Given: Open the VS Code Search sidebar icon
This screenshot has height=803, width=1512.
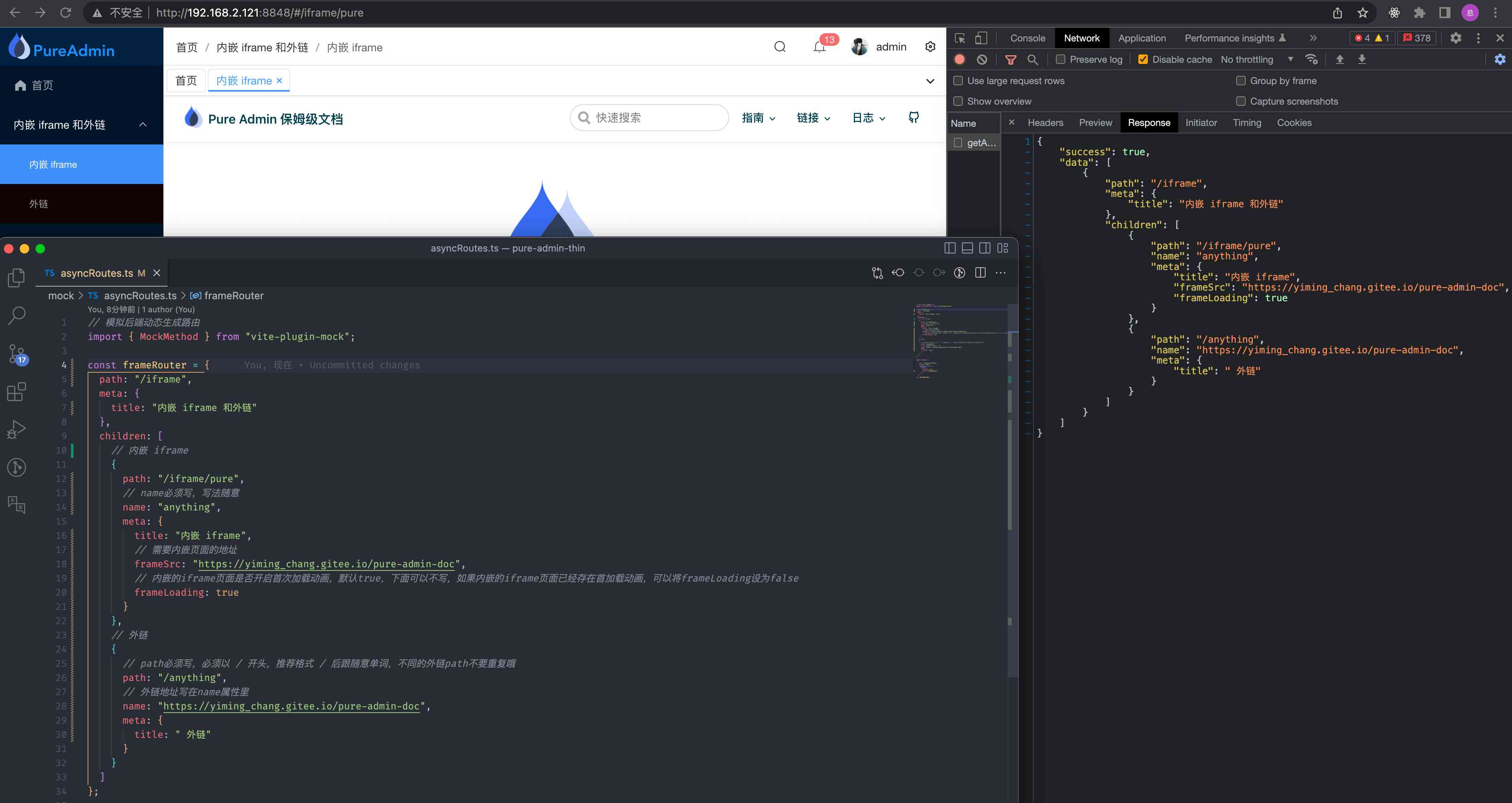Looking at the screenshot, I should point(17,315).
